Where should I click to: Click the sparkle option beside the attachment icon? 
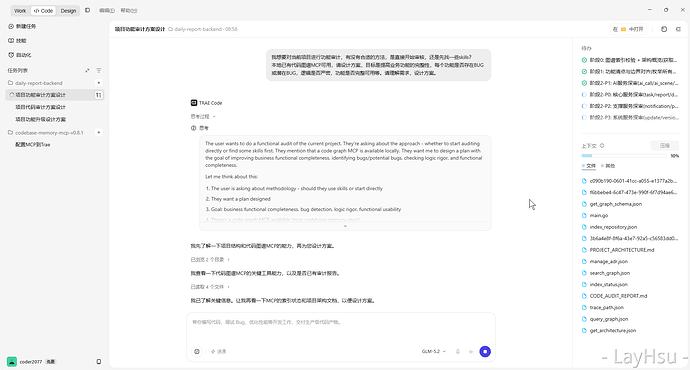pyautogui.click(x=218, y=352)
